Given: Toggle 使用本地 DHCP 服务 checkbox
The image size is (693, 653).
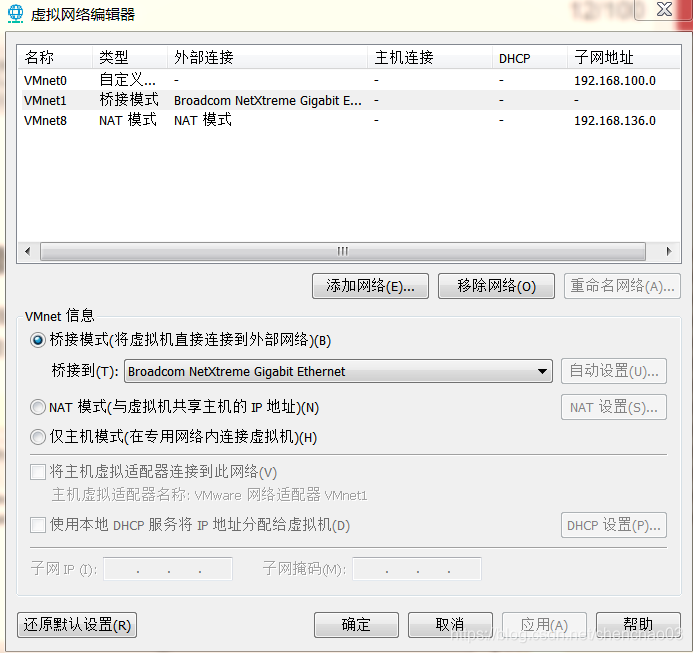Looking at the screenshot, I should [x=38, y=525].
